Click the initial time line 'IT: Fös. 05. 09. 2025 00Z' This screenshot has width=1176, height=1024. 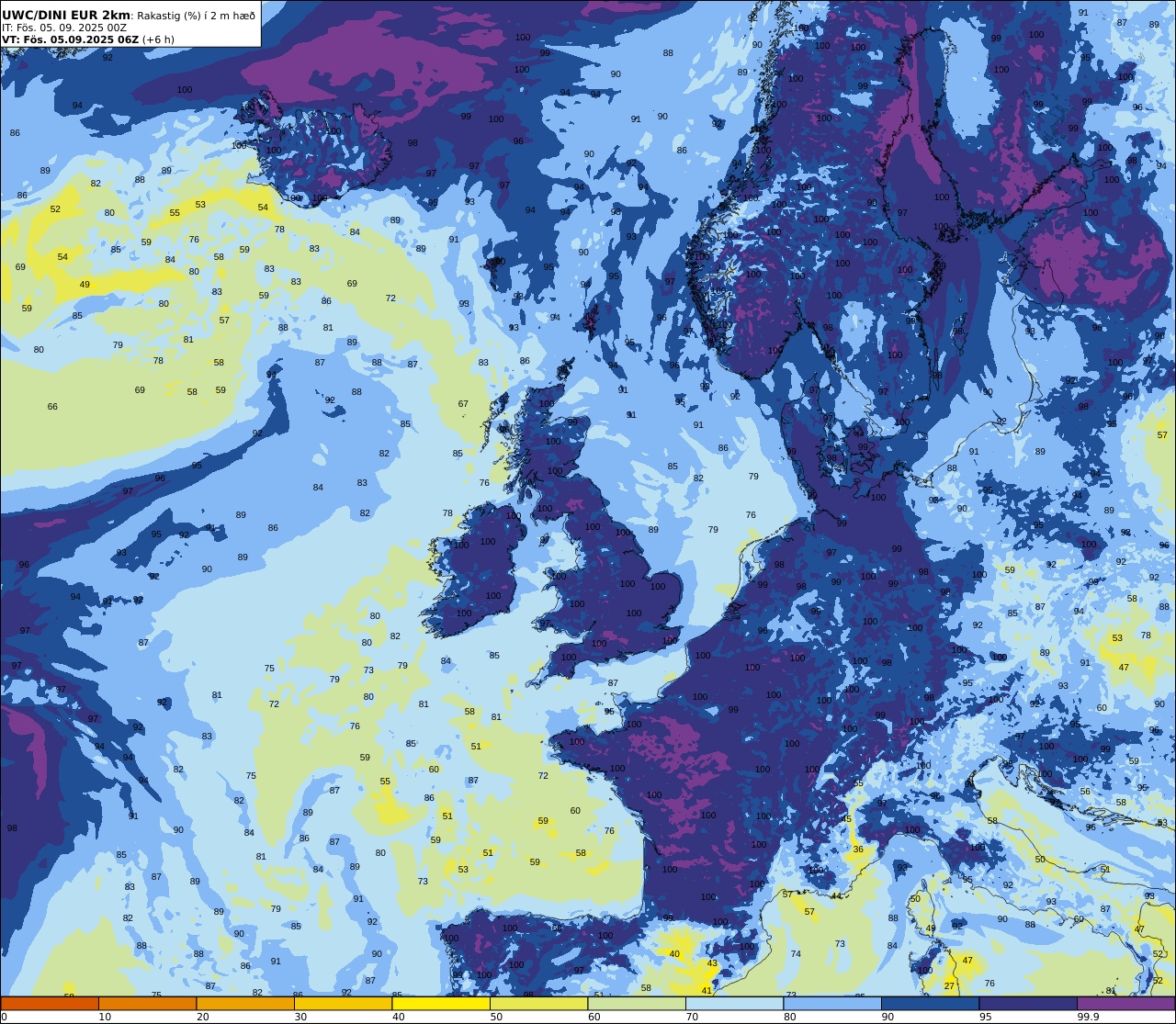(64, 28)
